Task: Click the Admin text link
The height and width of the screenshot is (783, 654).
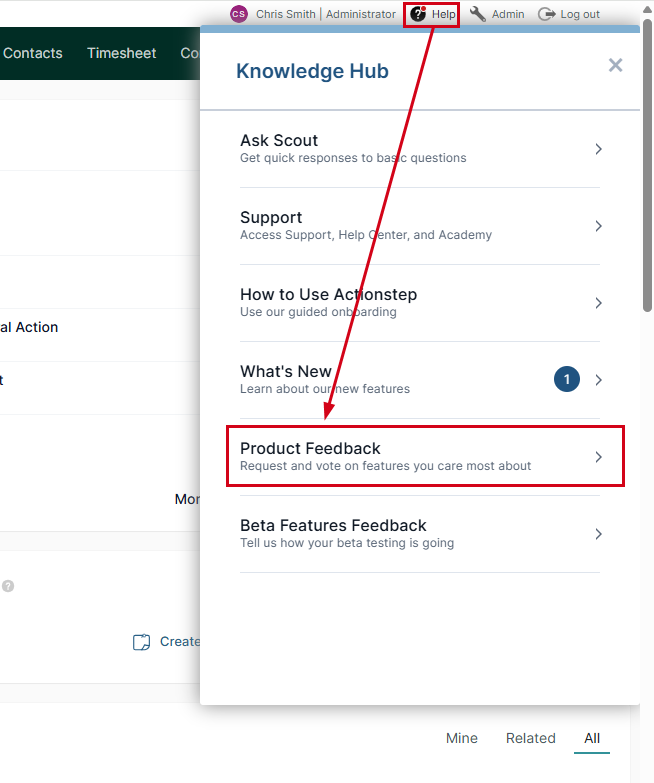Action: click(x=508, y=14)
